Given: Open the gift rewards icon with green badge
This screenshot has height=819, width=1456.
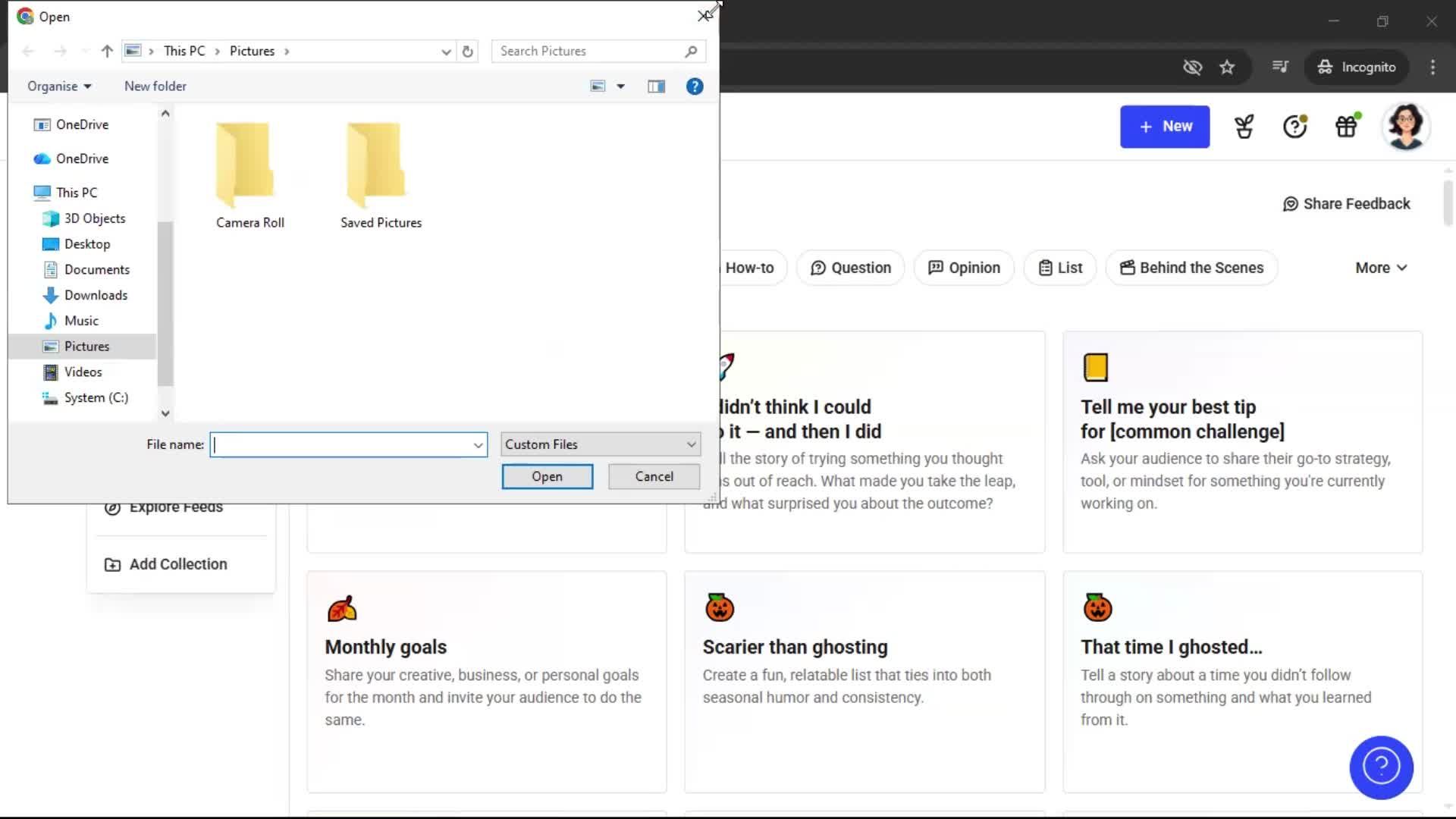Looking at the screenshot, I should point(1345,126).
